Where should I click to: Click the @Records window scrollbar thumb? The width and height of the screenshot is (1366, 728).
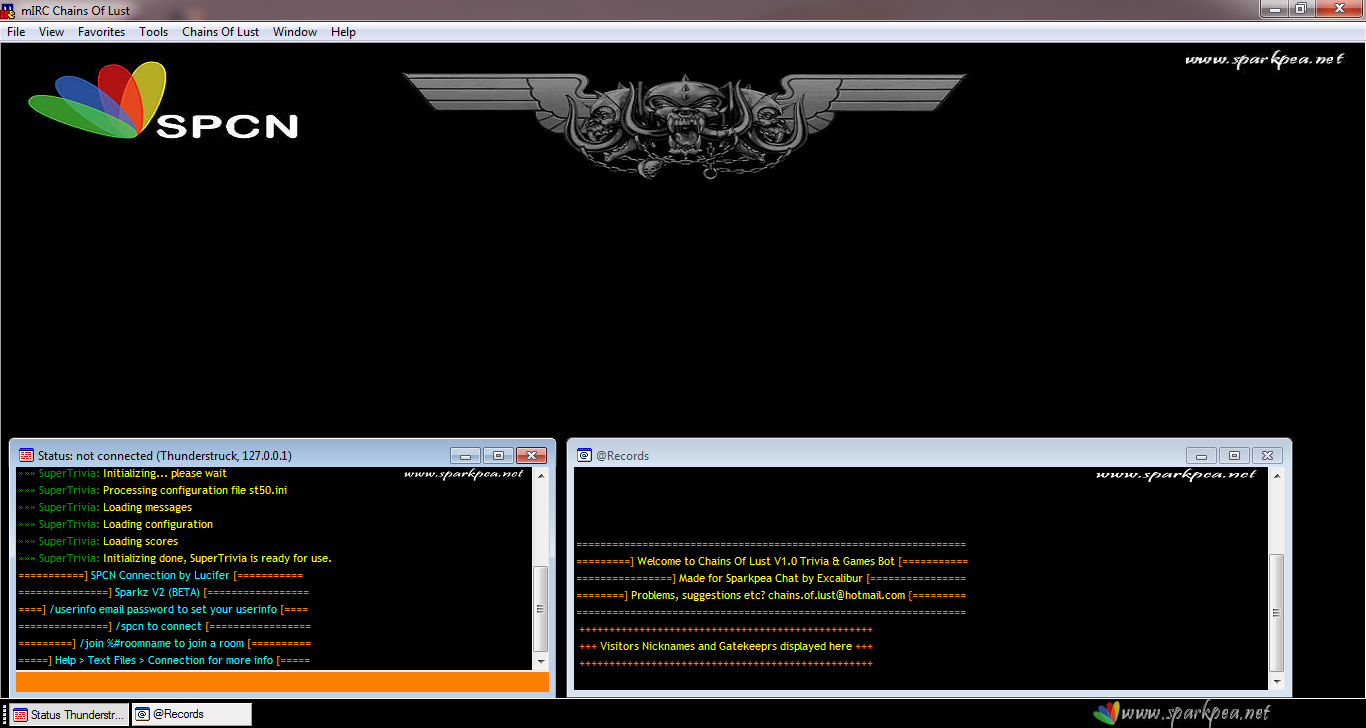pyautogui.click(x=1276, y=612)
